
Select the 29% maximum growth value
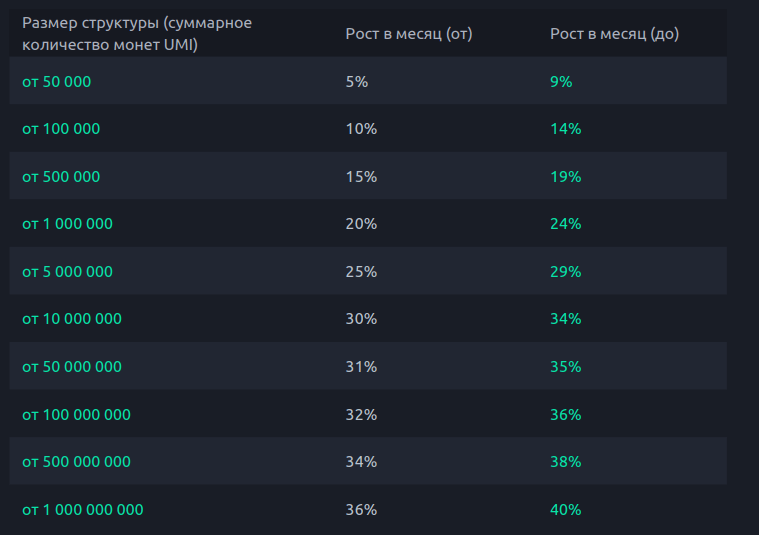[x=565, y=272]
